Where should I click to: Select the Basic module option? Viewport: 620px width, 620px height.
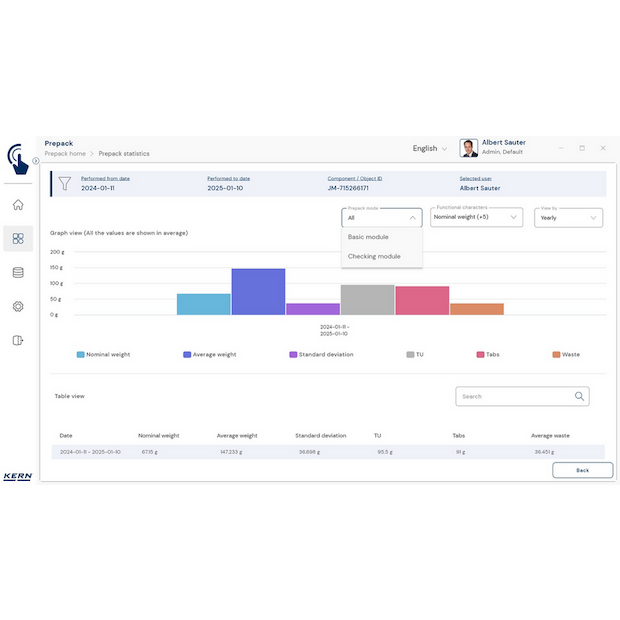pyautogui.click(x=368, y=237)
